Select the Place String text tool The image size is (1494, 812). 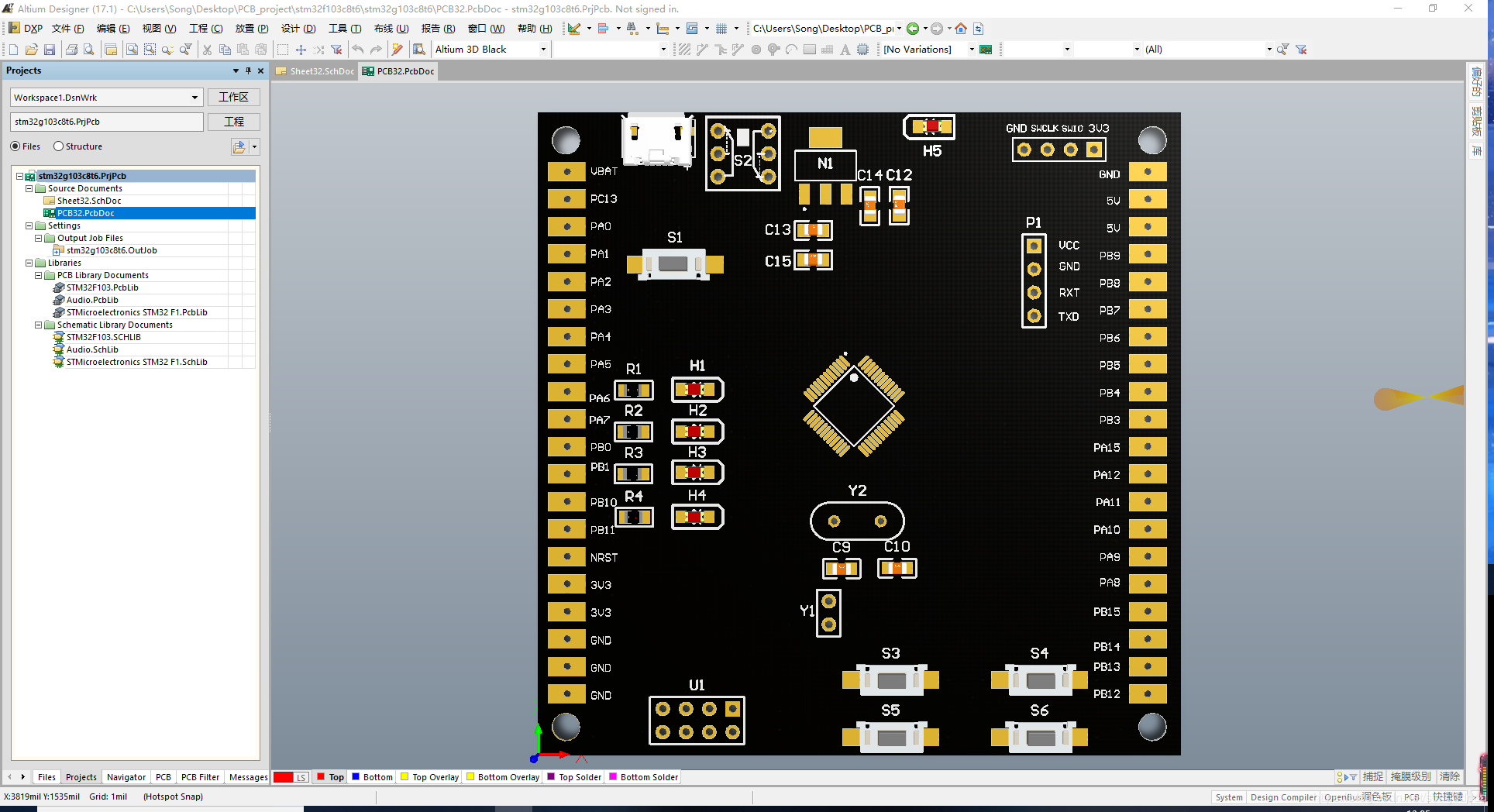pos(845,50)
